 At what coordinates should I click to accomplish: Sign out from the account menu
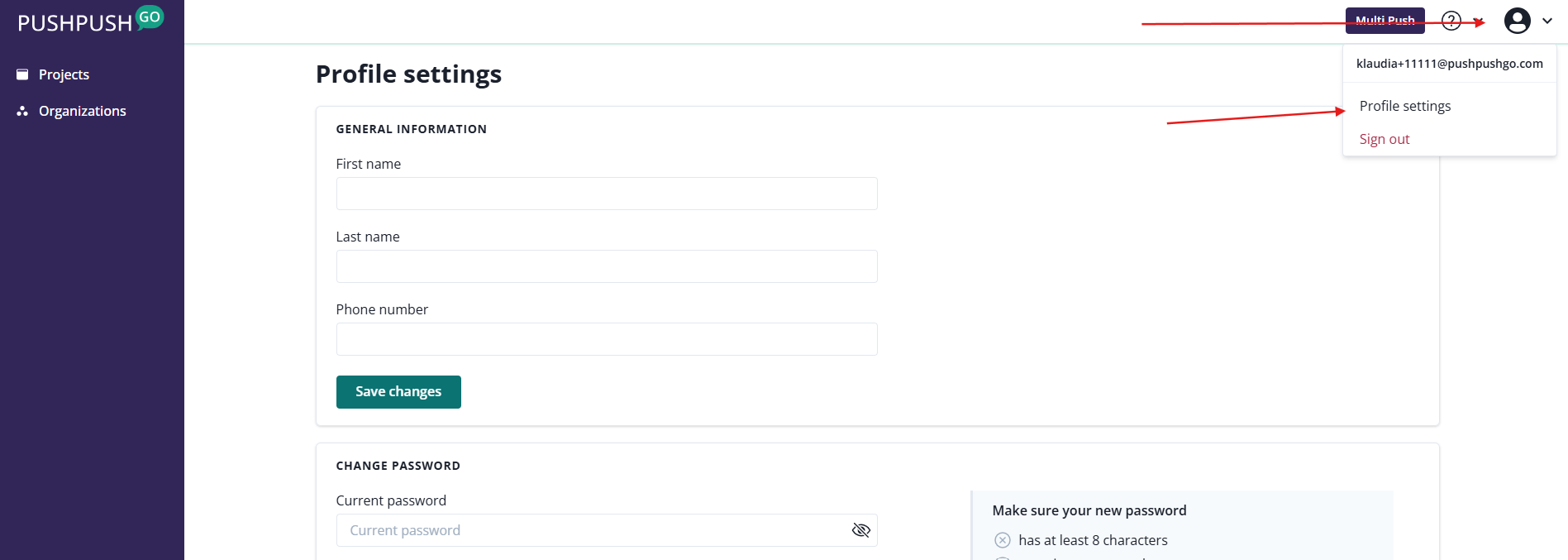(1385, 139)
